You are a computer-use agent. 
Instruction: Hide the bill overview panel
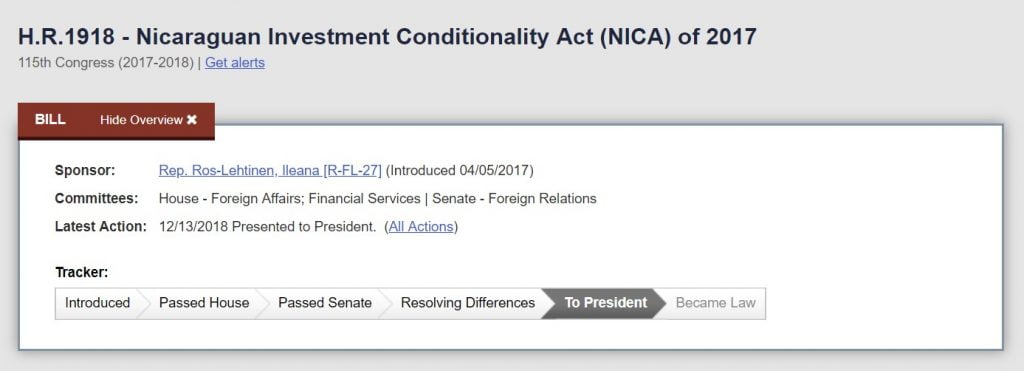click(148, 120)
